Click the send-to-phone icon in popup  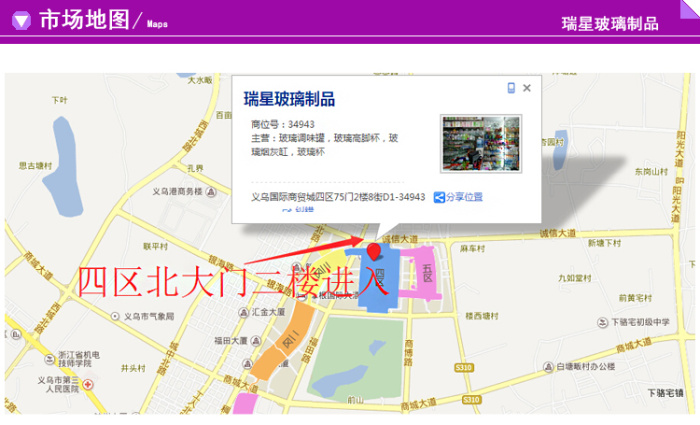[511, 88]
